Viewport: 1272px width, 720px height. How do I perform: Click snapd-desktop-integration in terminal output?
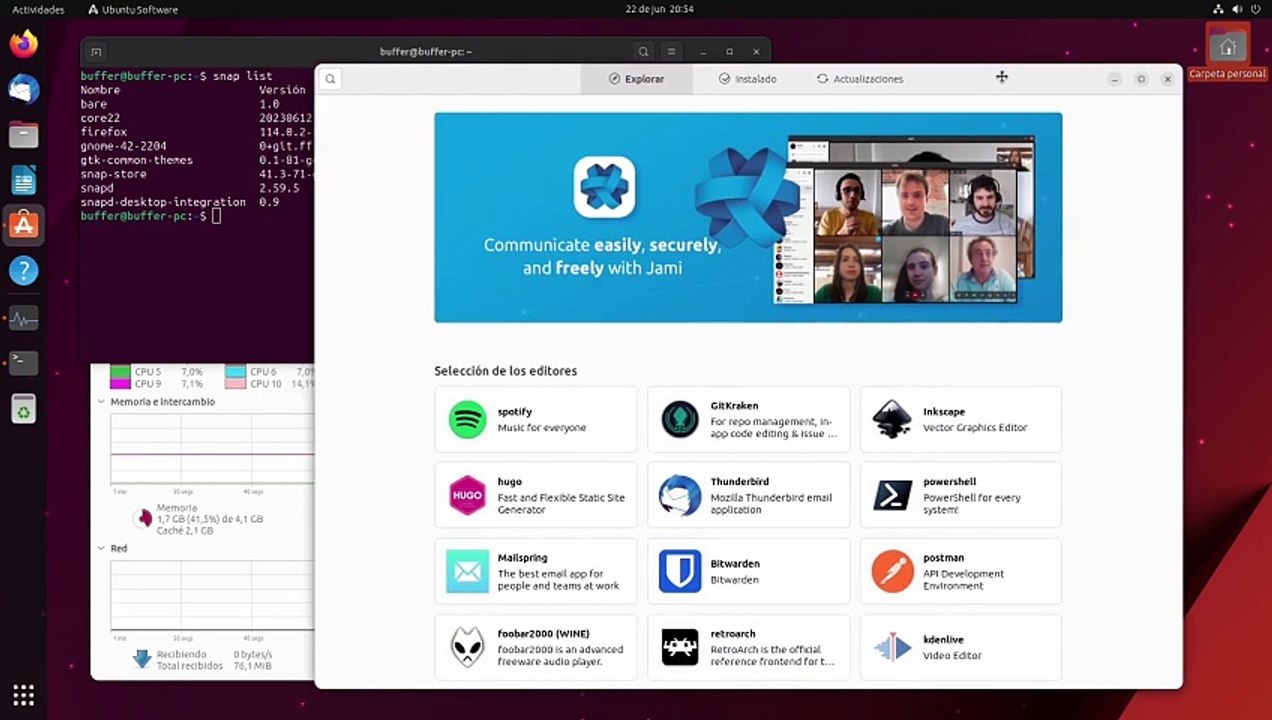click(x=163, y=202)
